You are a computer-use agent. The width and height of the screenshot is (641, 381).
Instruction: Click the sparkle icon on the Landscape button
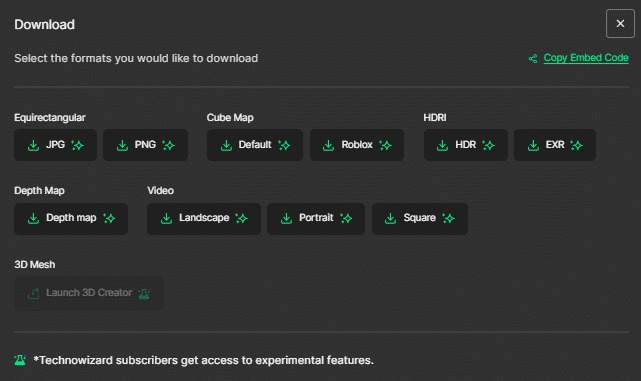click(241, 218)
